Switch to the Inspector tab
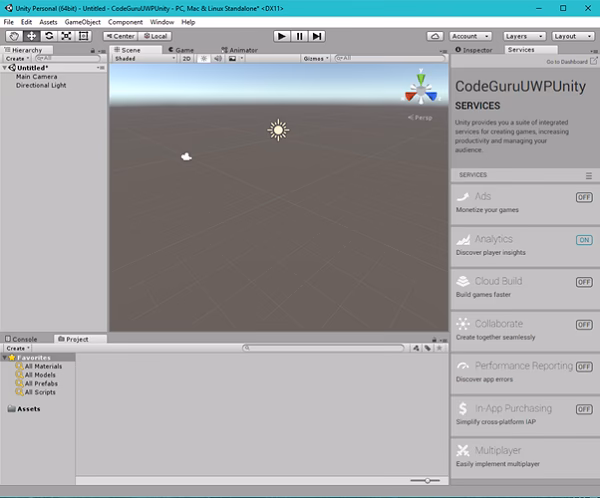 (474, 50)
